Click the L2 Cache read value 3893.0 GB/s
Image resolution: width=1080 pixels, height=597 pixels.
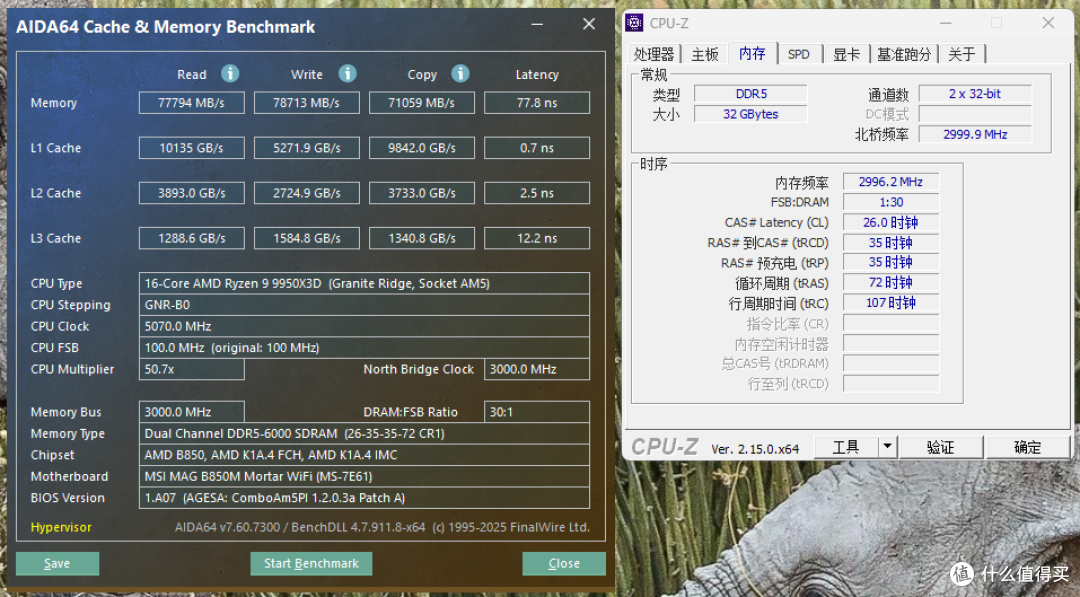click(191, 193)
